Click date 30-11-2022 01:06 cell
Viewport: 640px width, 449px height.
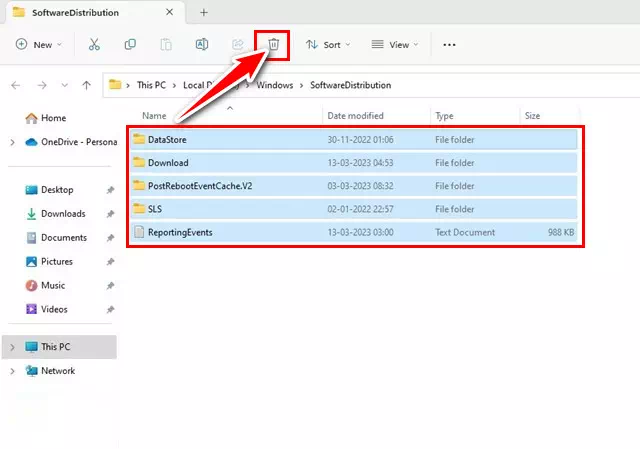tap(360, 140)
